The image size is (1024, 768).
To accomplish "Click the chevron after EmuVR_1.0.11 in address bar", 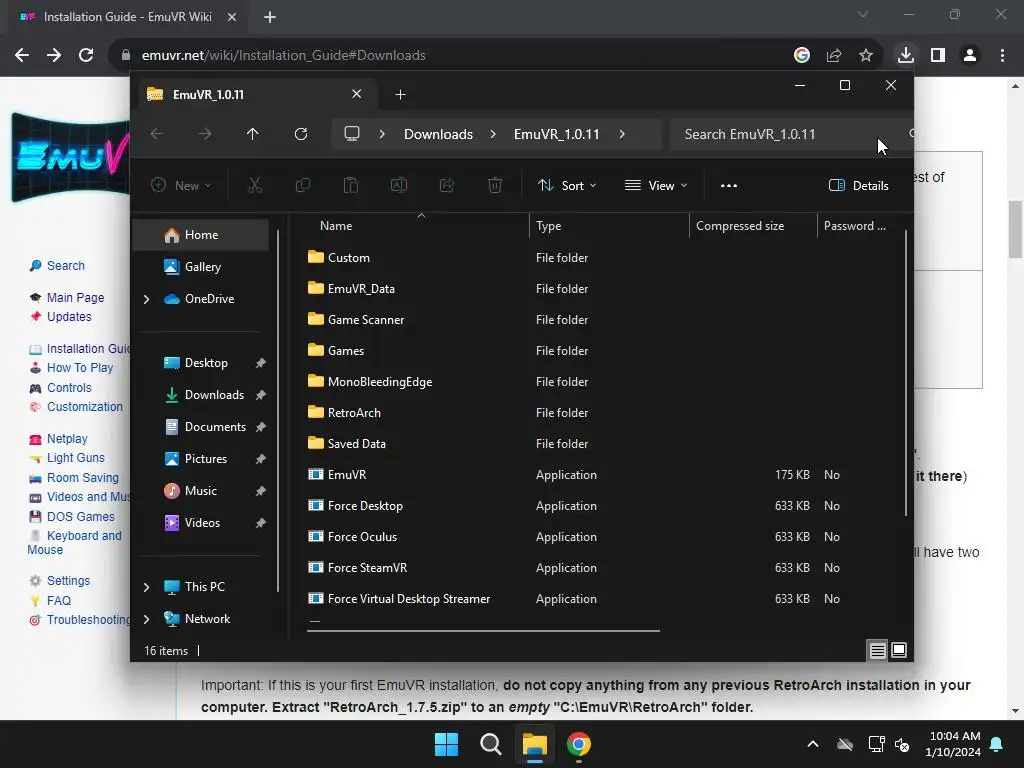I will click(x=622, y=134).
